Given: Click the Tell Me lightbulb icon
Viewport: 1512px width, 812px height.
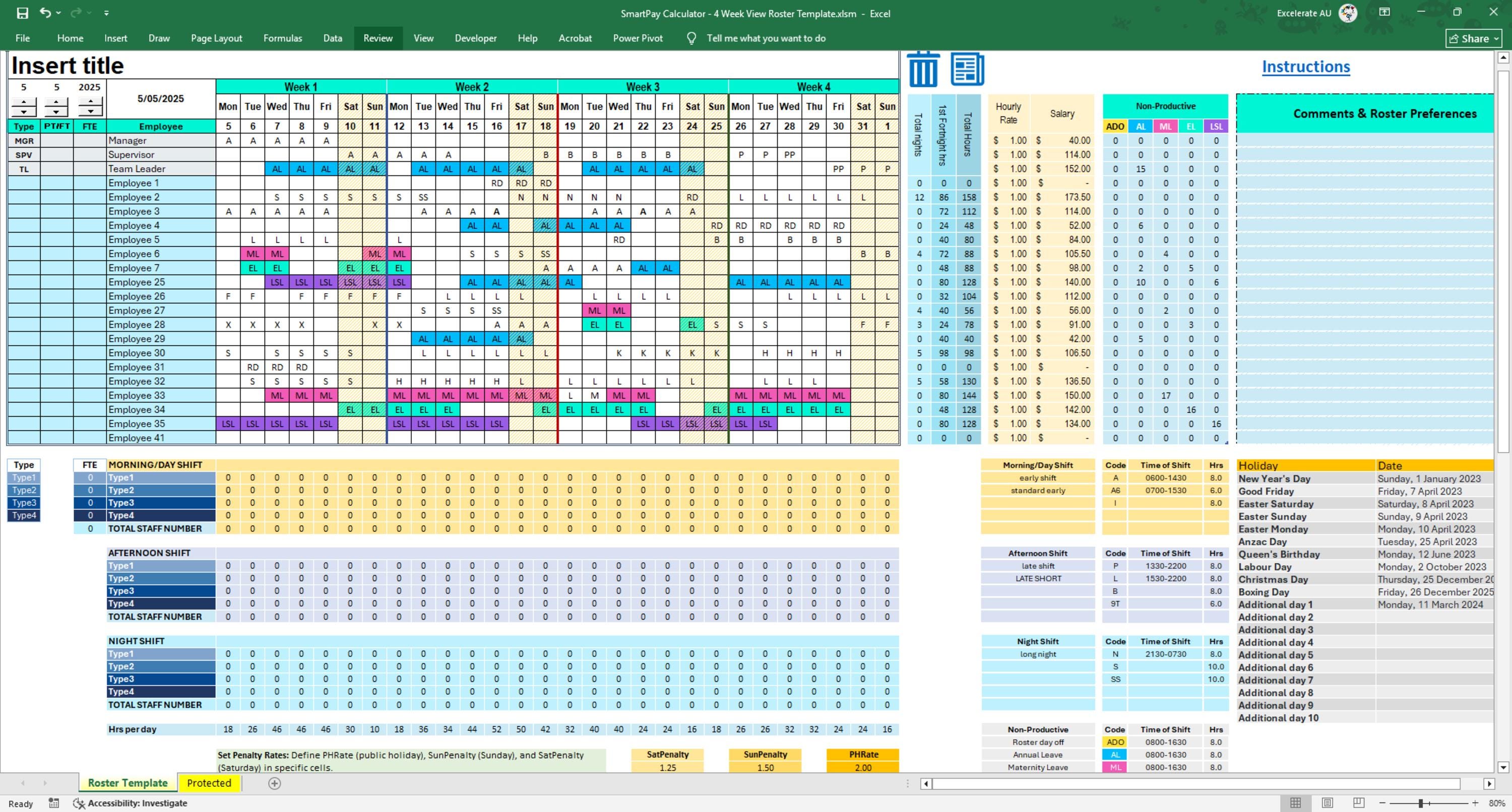Looking at the screenshot, I should 691,38.
